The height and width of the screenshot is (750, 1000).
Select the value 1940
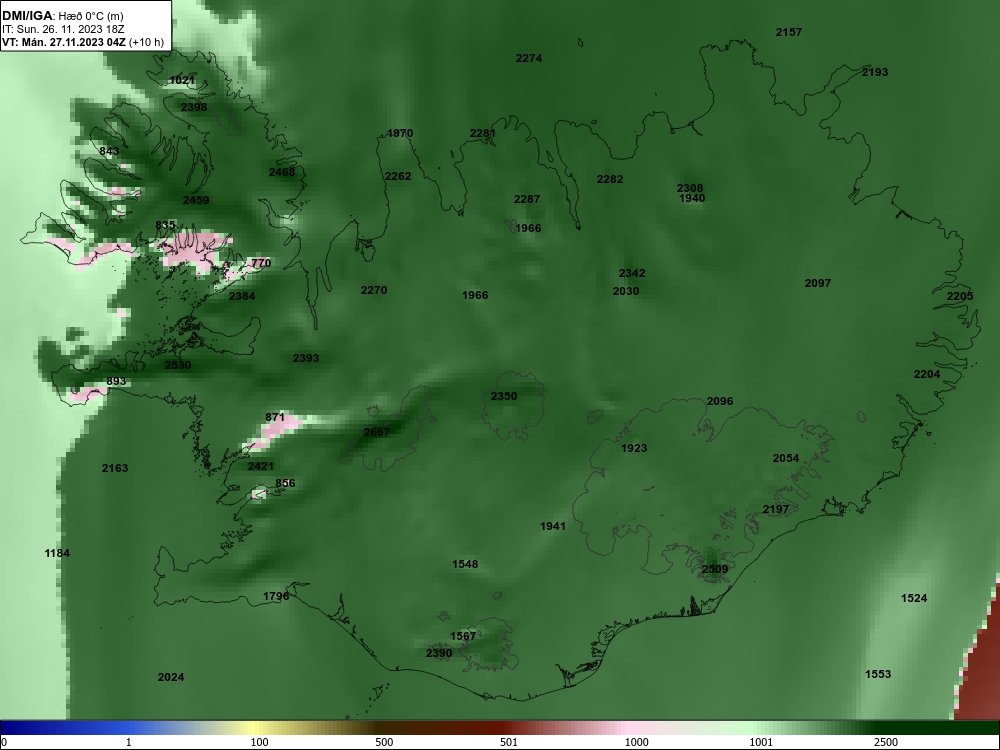pos(692,198)
